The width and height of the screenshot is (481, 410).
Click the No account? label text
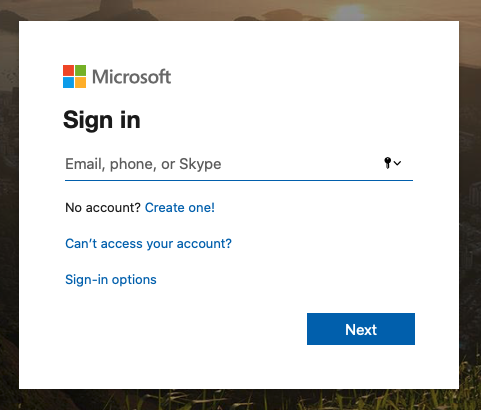(103, 208)
